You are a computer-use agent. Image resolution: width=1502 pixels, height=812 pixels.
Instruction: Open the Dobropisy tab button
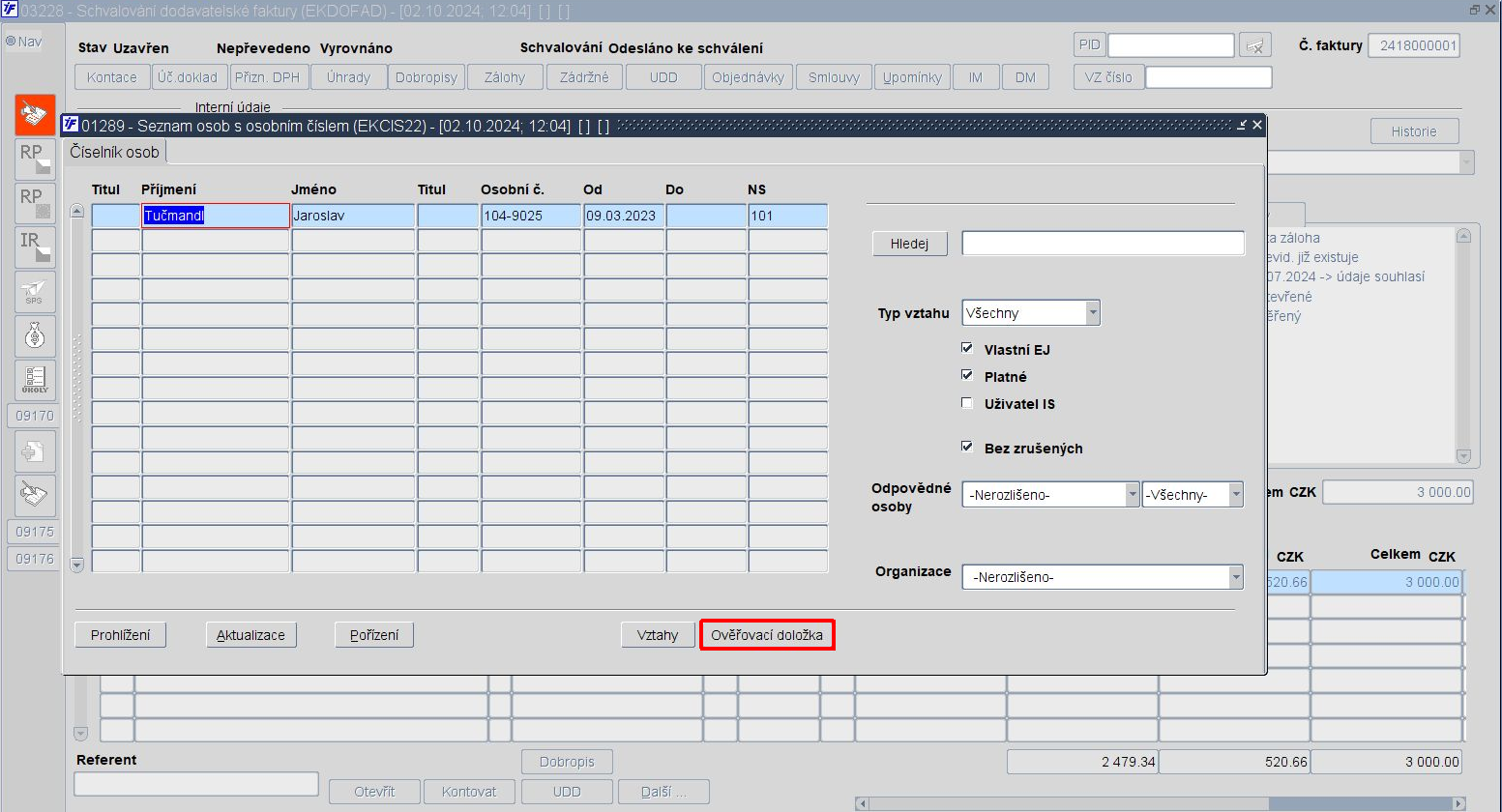tap(427, 77)
